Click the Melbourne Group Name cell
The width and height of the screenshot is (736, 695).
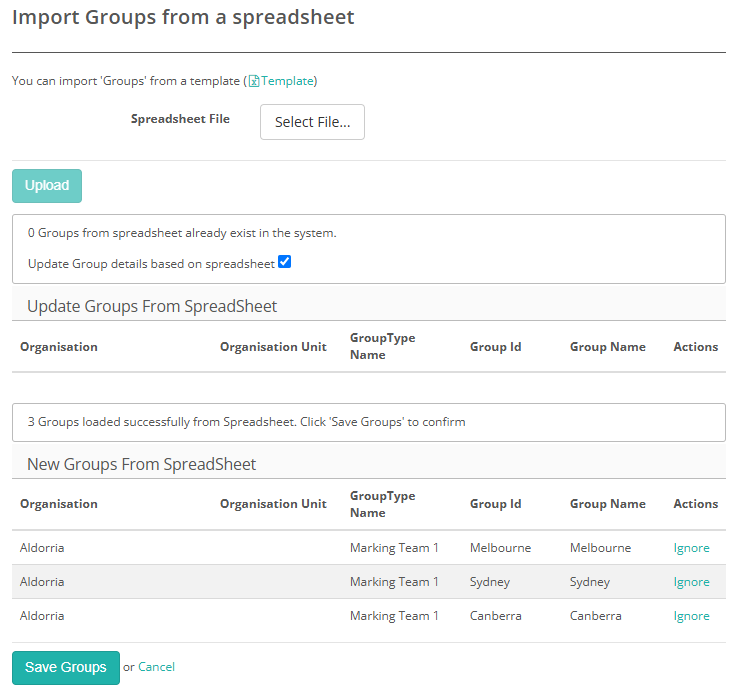pyautogui.click(x=600, y=548)
